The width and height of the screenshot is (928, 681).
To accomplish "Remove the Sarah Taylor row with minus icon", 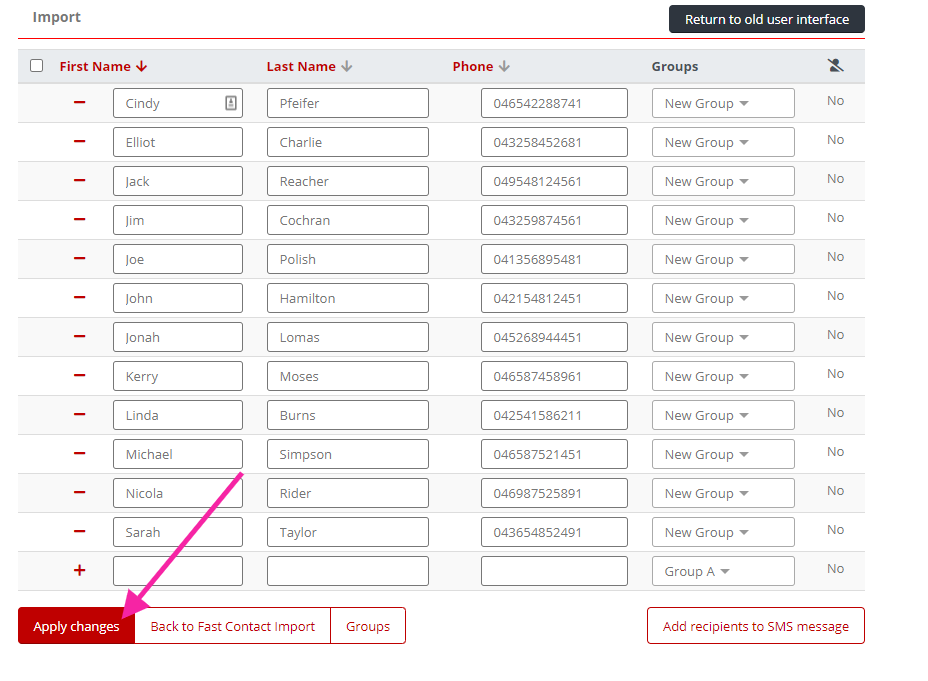I will [79, 531].
